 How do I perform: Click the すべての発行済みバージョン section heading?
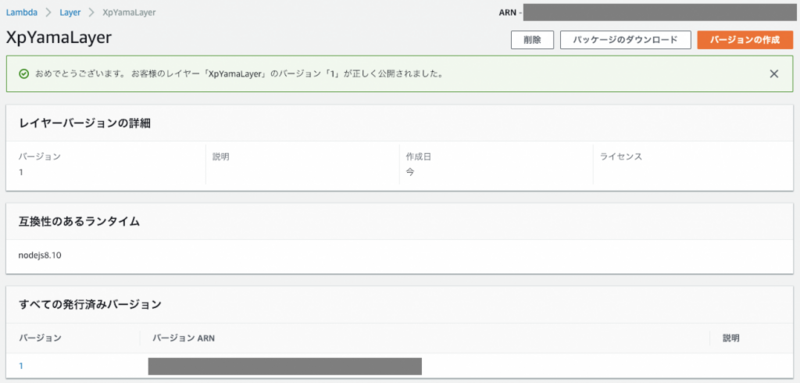pyautogui.click(x=90, y=305)
